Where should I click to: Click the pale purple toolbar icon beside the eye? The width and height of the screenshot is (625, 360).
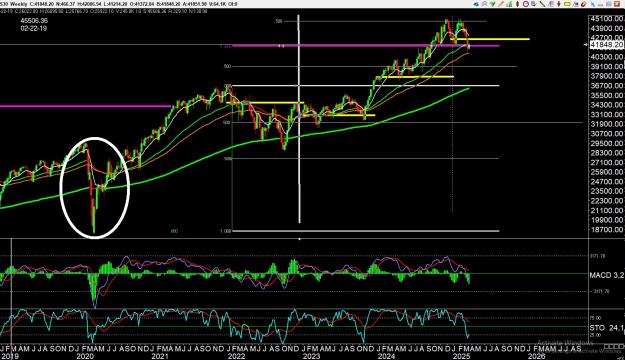pyautogui.click(x=485, y=4)
